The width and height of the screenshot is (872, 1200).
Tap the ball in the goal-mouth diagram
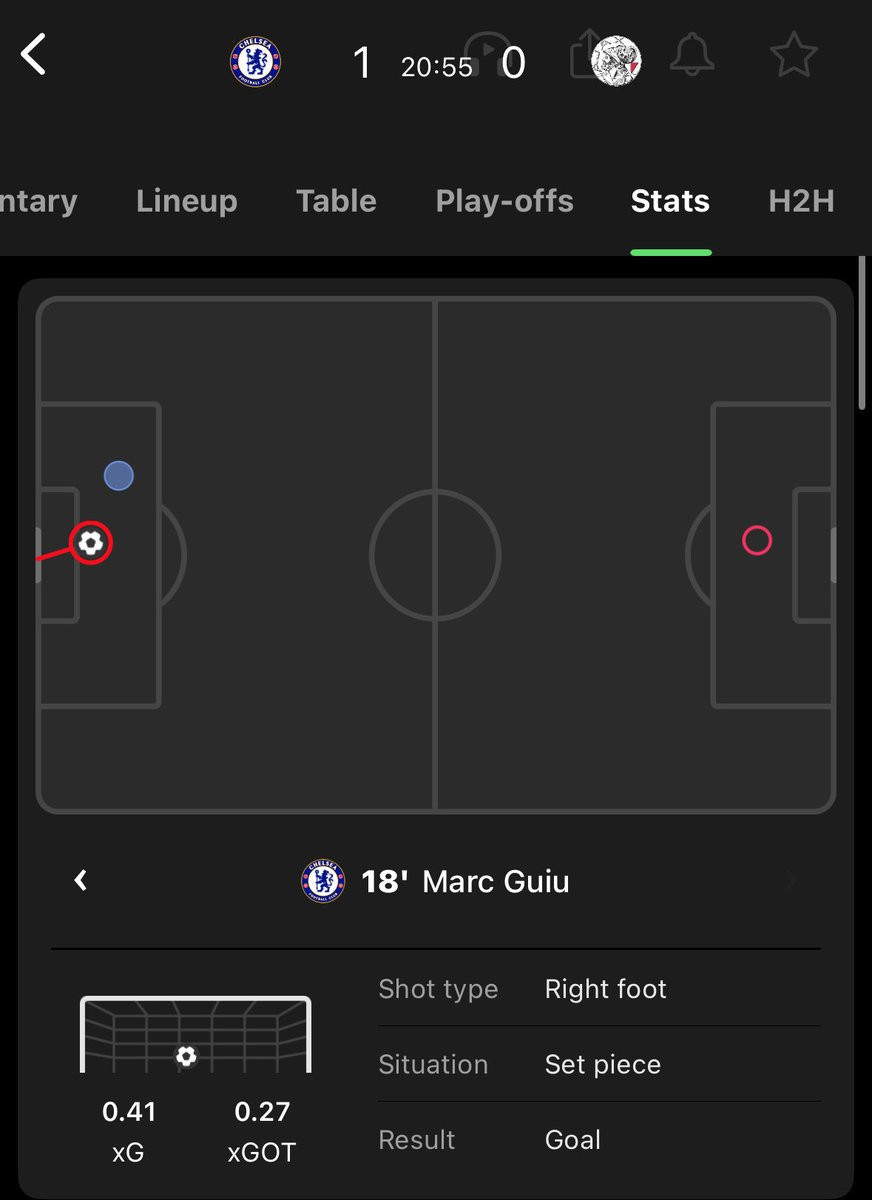tap(186, 1056)
